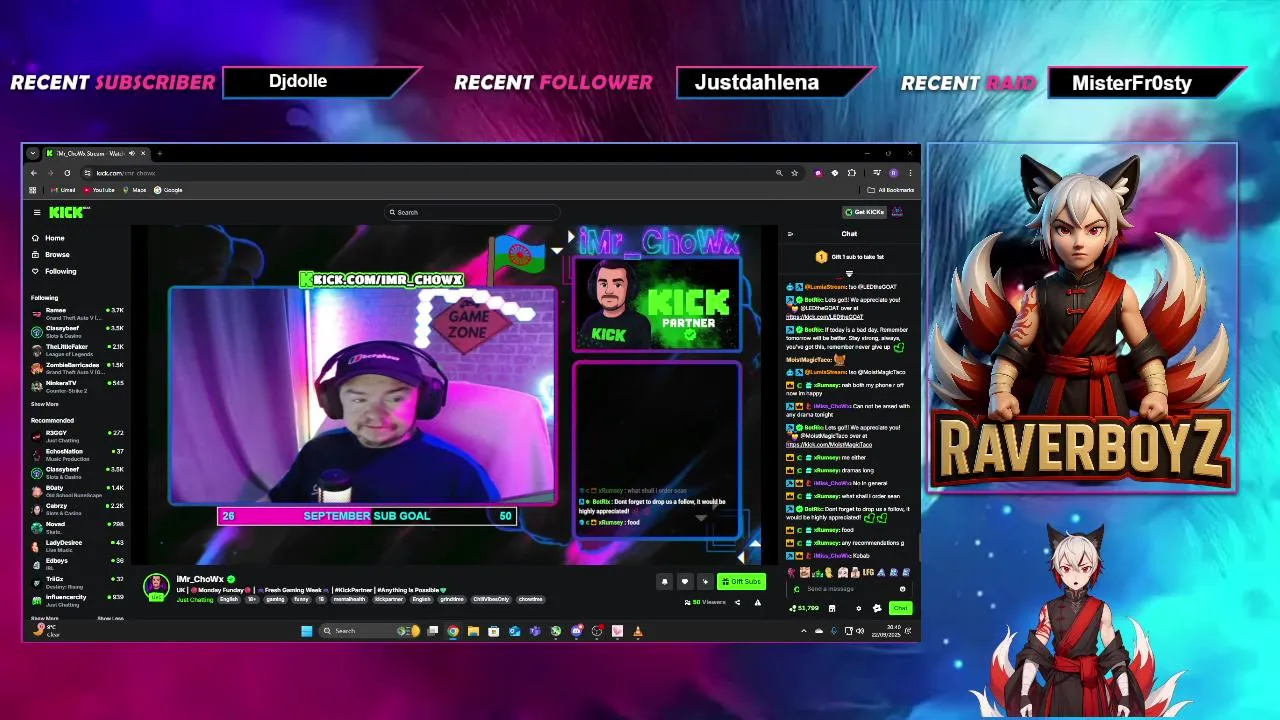Viewport: 1280px width, 720px height.
Task: Open Windows Start menu
Action: [x=307, y=631]
